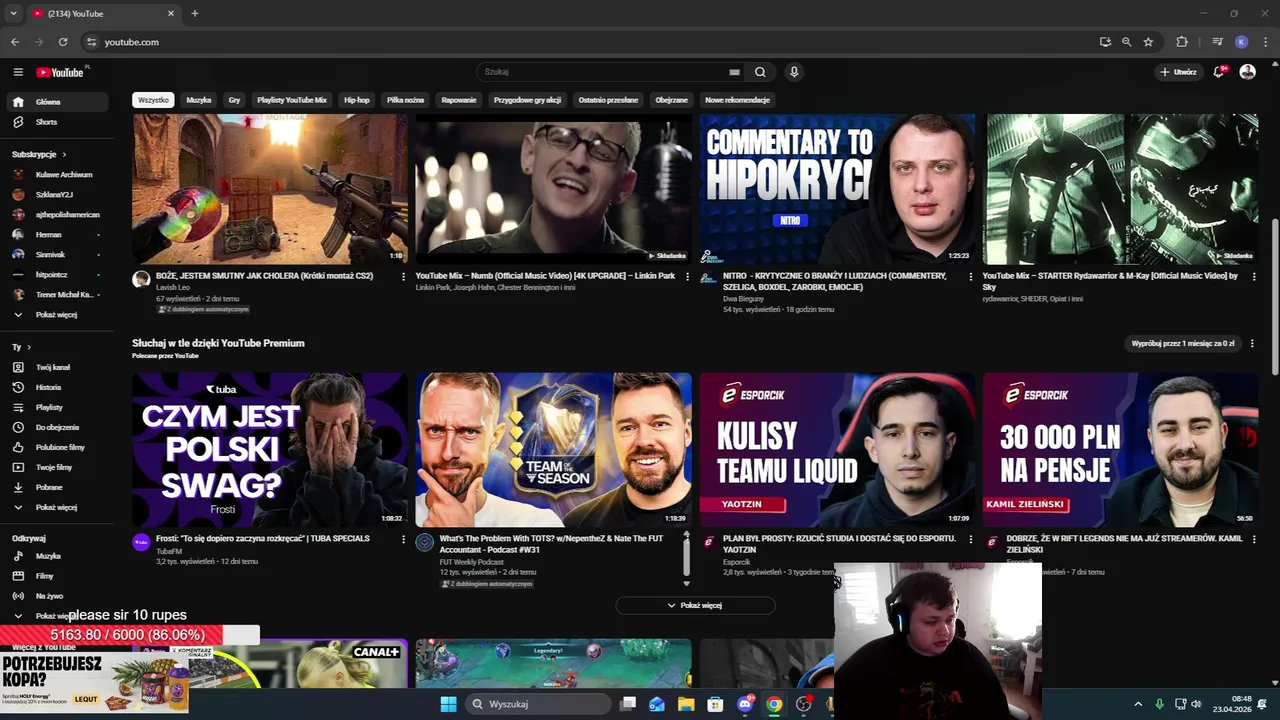Screen dimensions: 1280x720
Task: Reload the page in Chrome
Action: click(63, 42)
